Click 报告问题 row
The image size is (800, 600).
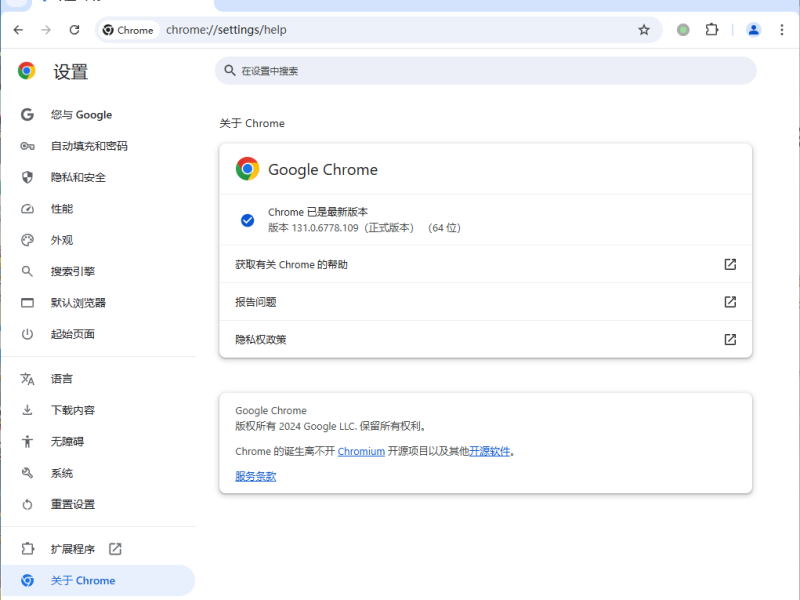[x=486, y=302]
